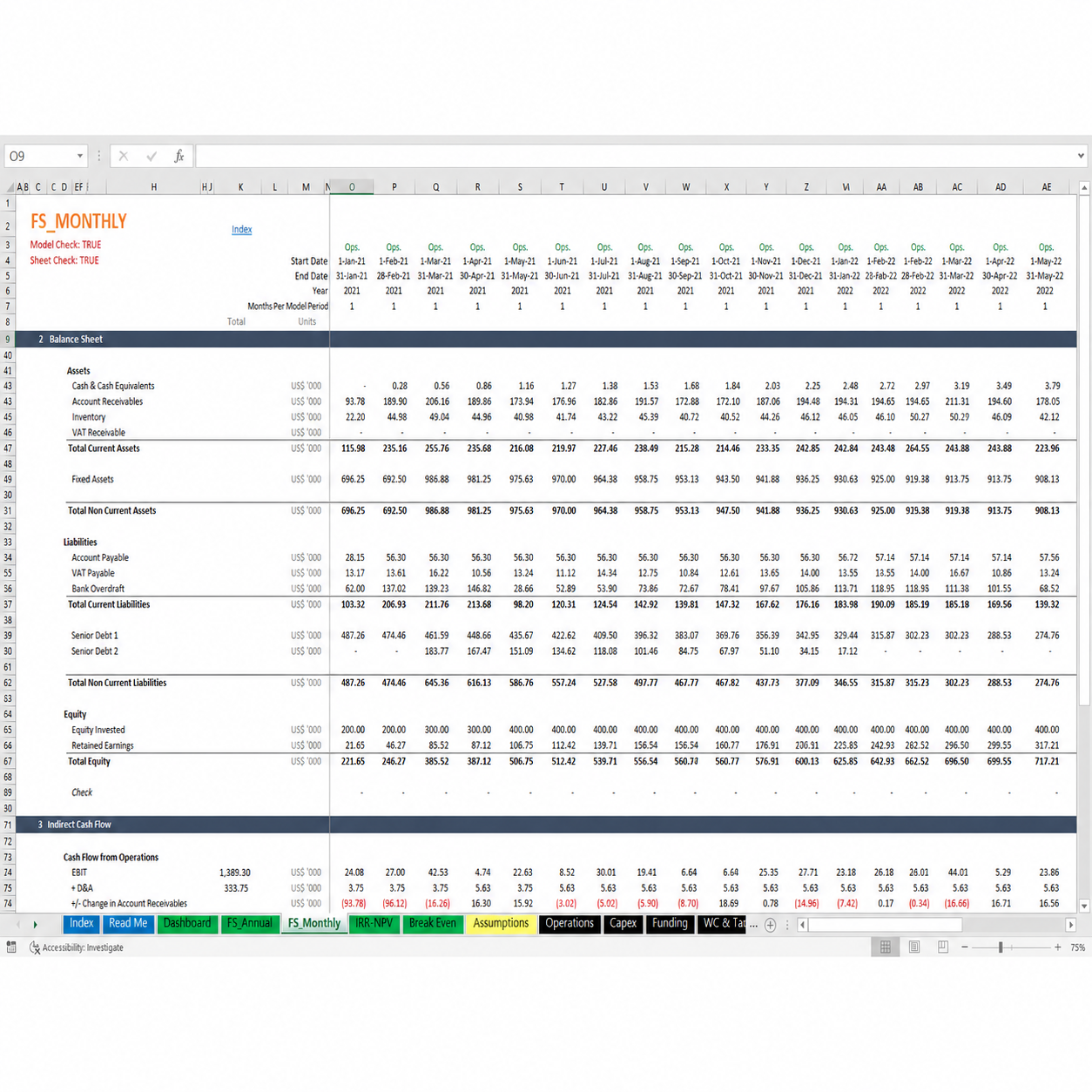The height and width of the screenshot is (1092, 1092).
Task: Click the zoom in plus icon
Action: [1058, 947]
